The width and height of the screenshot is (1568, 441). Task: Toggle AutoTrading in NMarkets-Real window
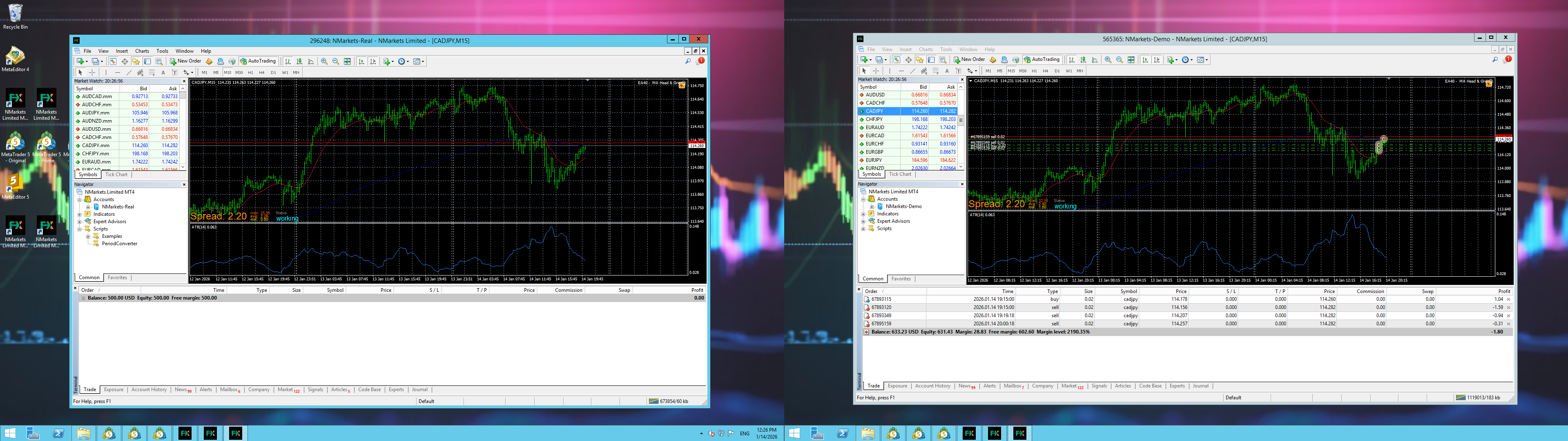click(259, 62)
